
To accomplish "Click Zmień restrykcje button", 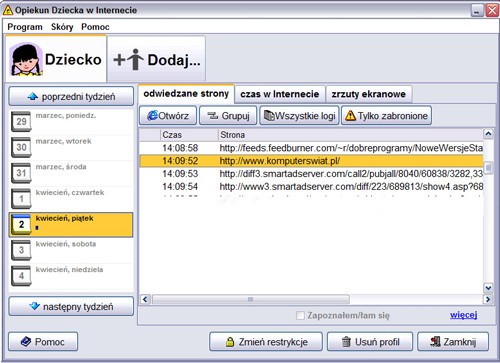I will 266,342.
